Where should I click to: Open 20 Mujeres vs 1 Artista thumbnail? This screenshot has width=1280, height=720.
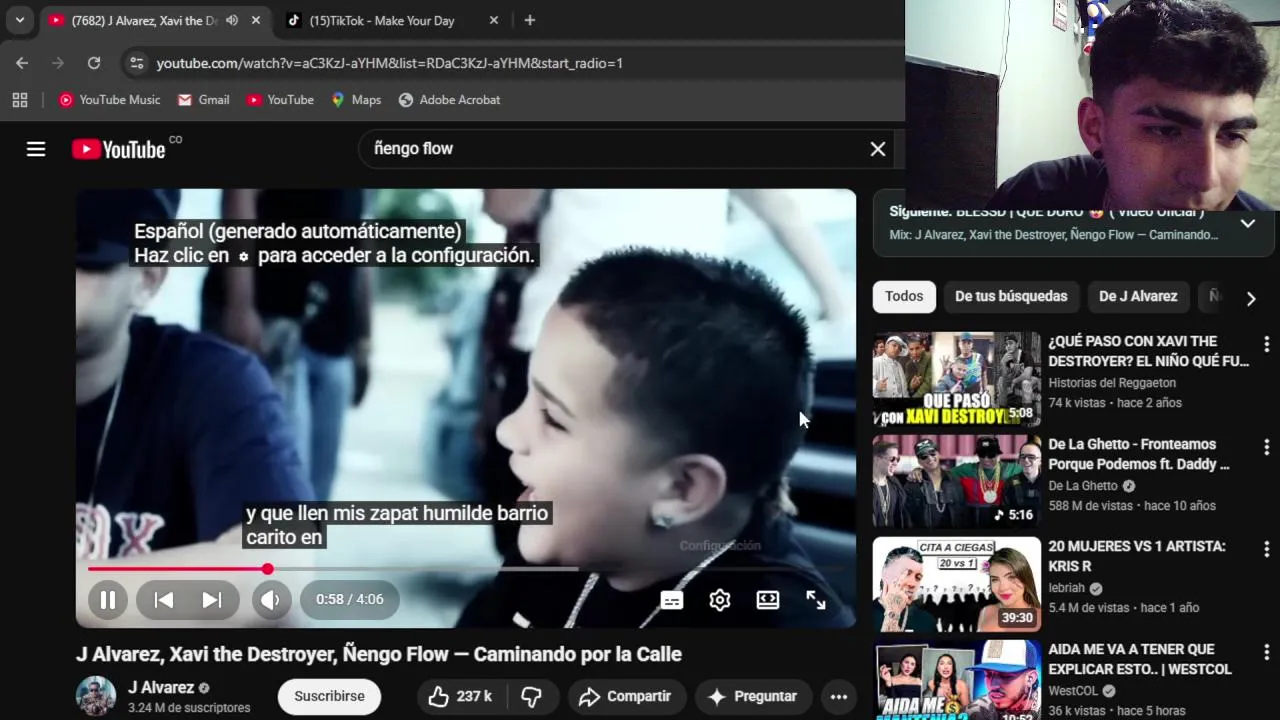pos(956,584)
